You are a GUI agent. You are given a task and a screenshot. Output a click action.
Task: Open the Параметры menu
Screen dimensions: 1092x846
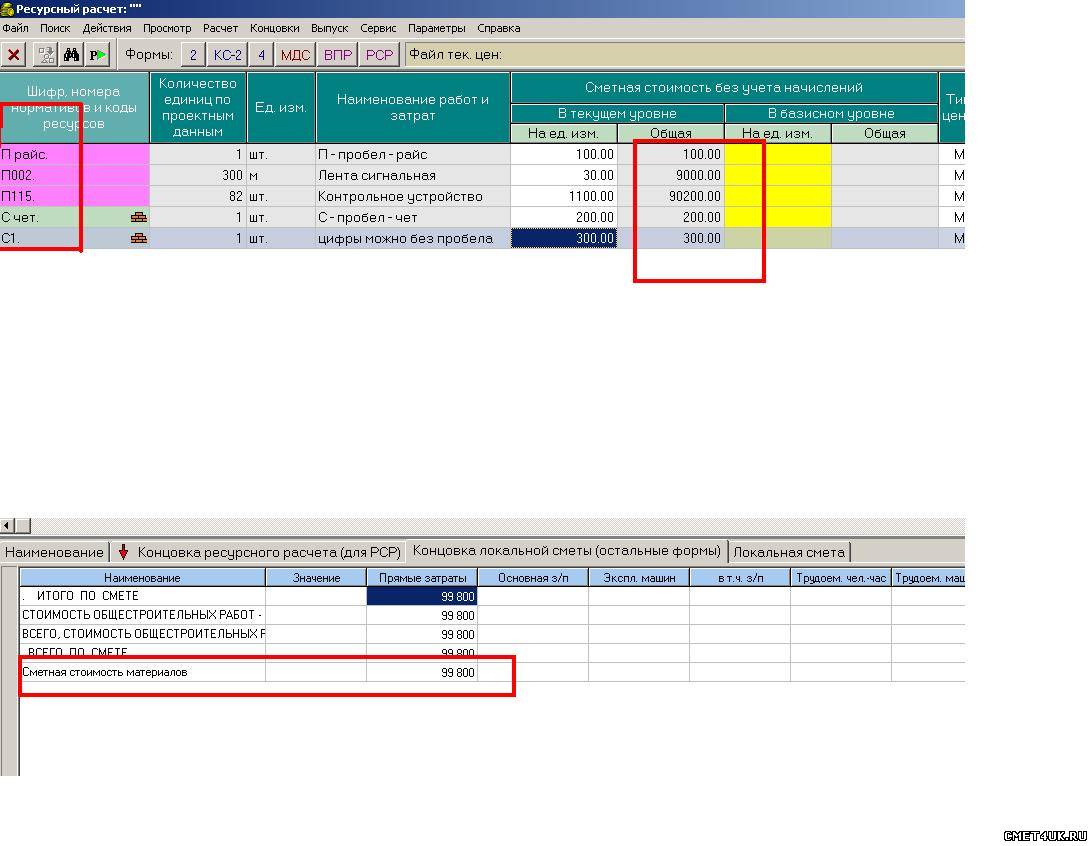[436, 28]
